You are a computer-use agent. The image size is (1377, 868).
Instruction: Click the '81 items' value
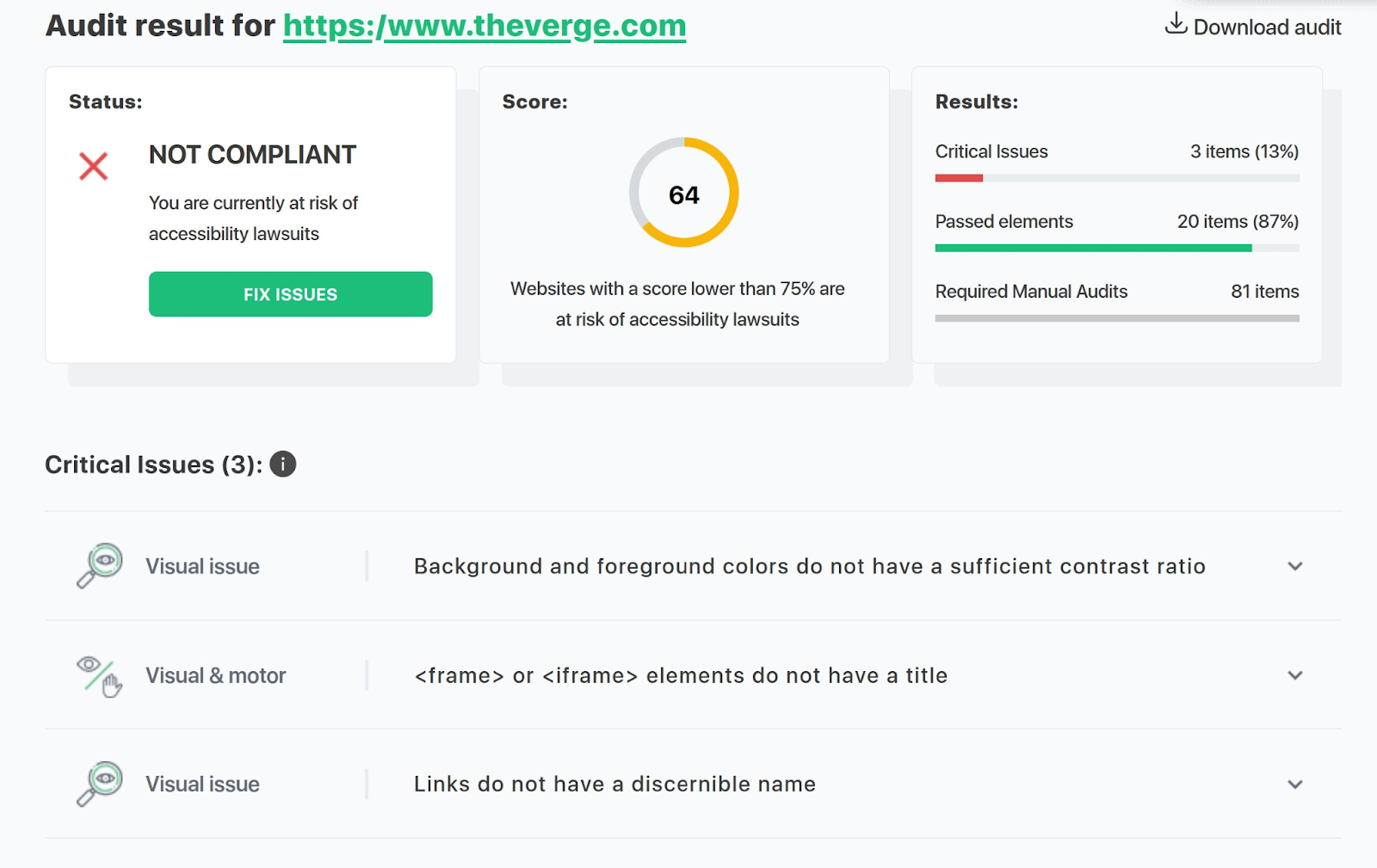[x=1265, y=292]
